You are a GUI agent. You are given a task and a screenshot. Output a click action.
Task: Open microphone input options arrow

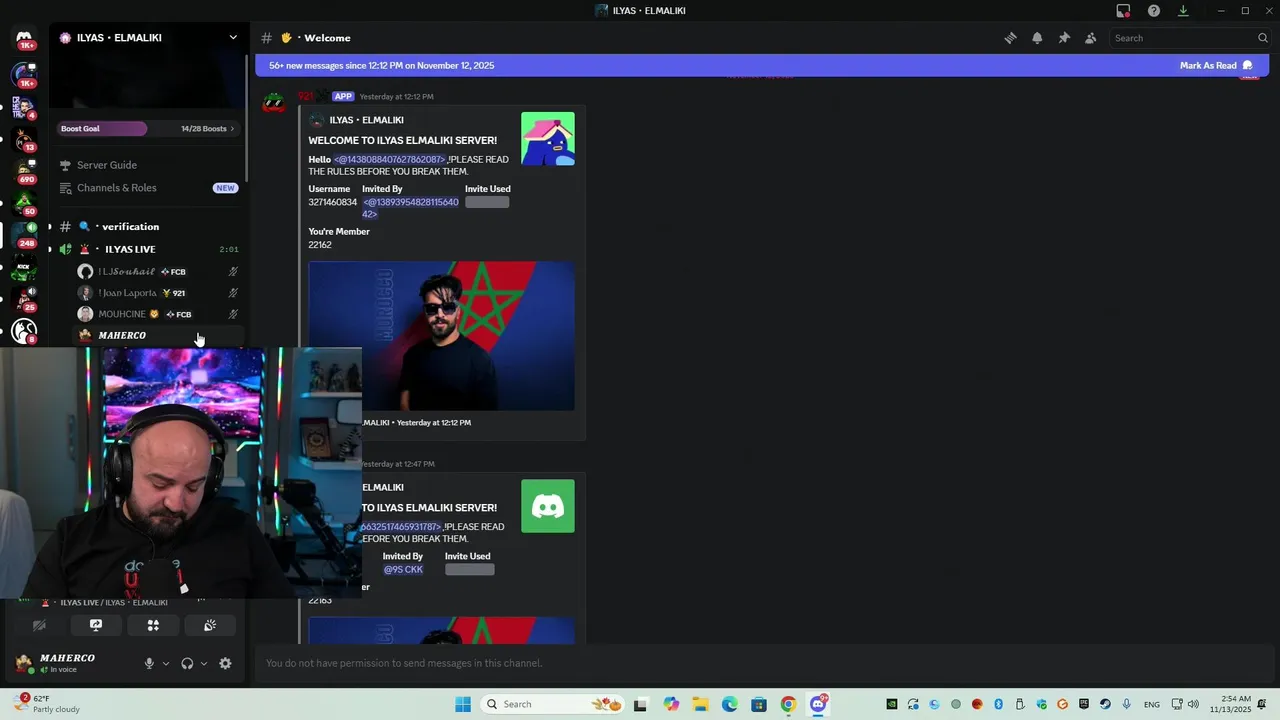click(x=166, y=663)
